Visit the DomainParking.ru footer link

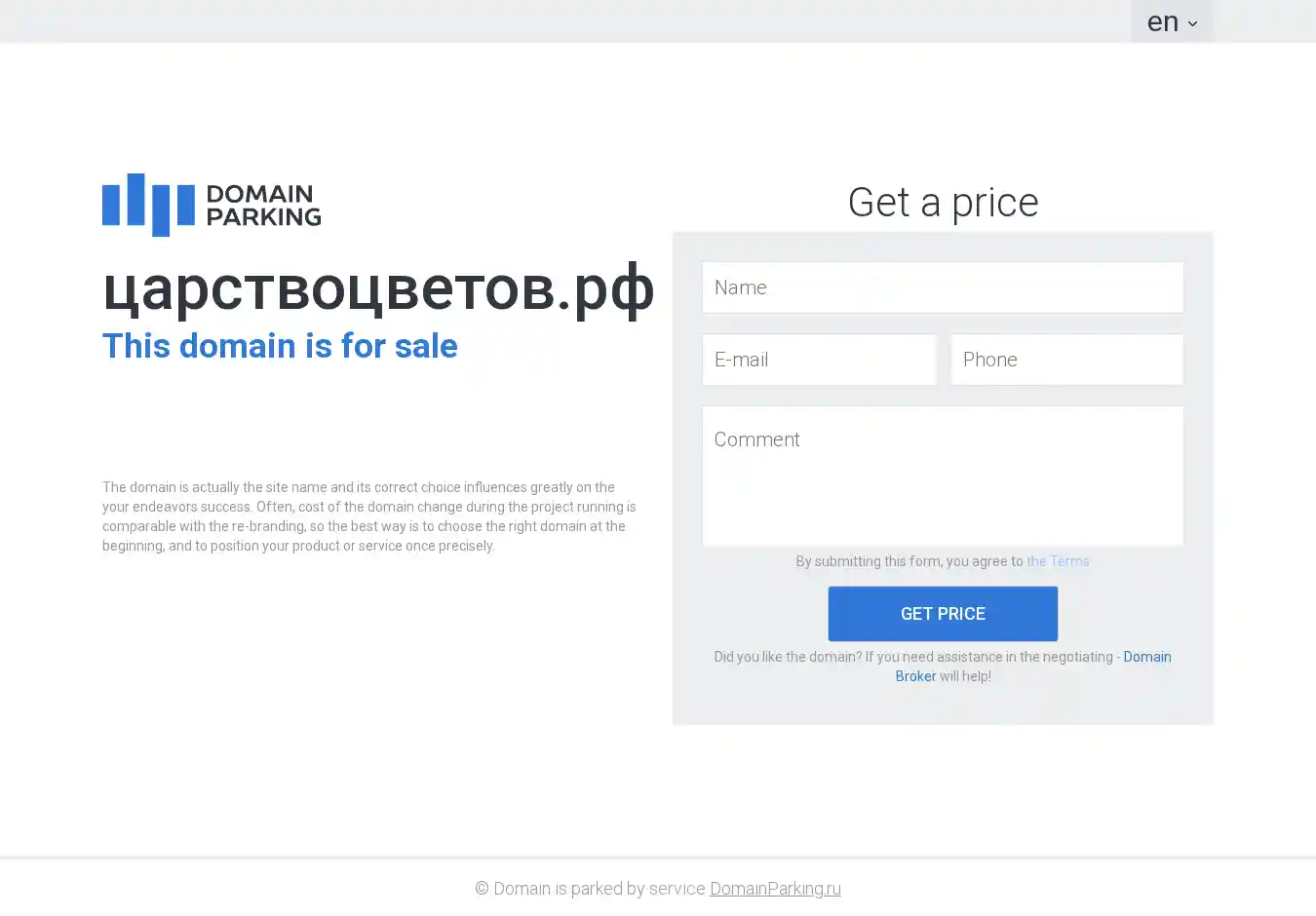775,889
